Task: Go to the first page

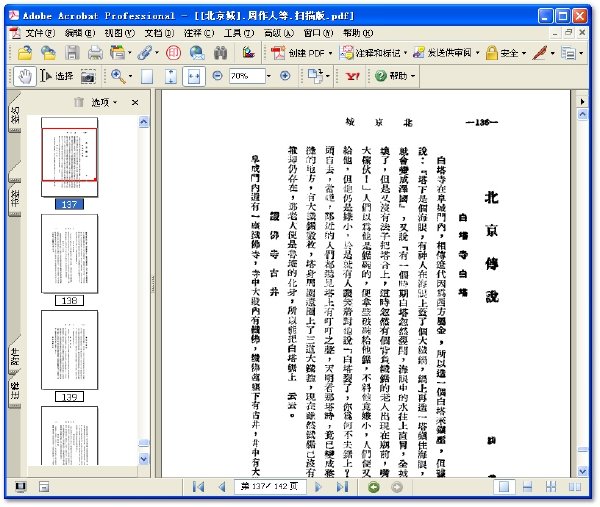Action: tap(198, 487)
